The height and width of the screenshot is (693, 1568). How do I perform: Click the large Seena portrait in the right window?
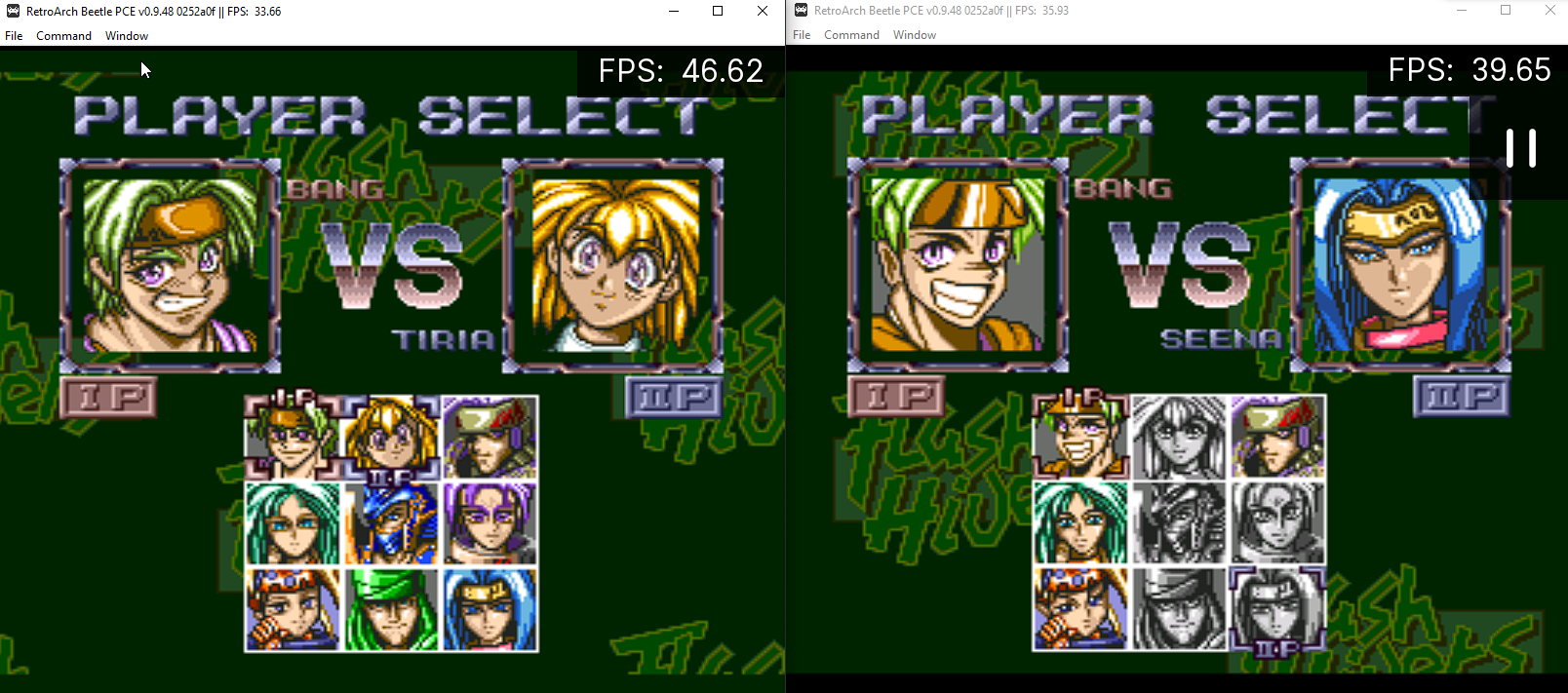pos(1401,264)
